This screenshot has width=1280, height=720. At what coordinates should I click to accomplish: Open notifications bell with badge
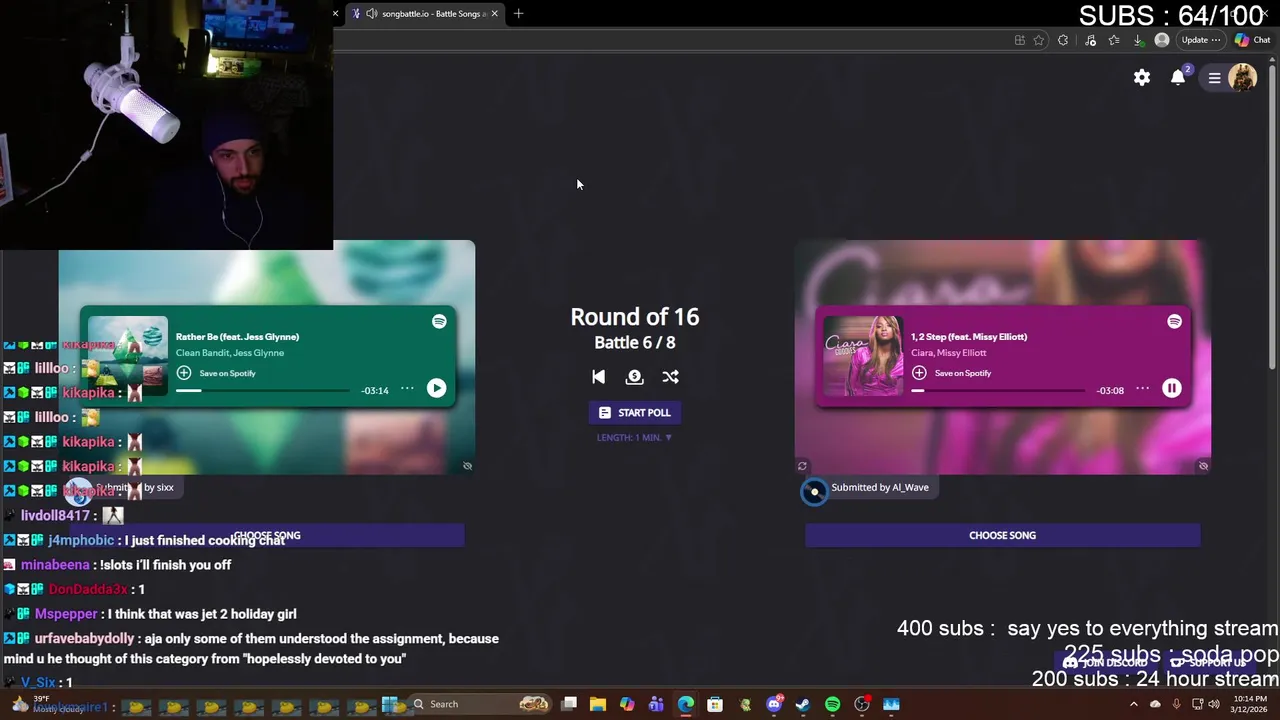pyautogui.click(x=1180, y=77)
